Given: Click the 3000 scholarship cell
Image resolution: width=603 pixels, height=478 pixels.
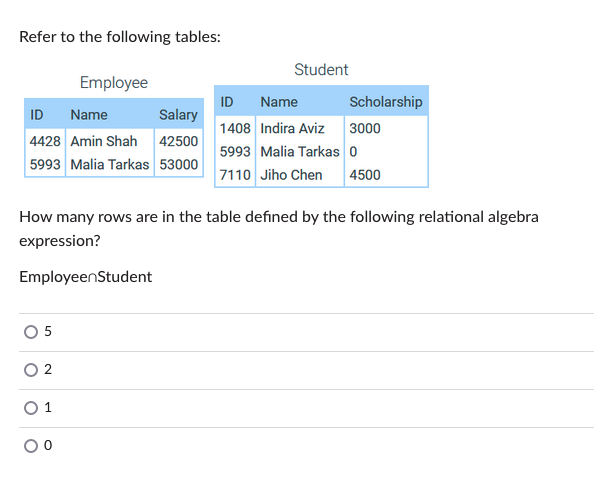Looking at the screenshot, I should tap(365, 129).
